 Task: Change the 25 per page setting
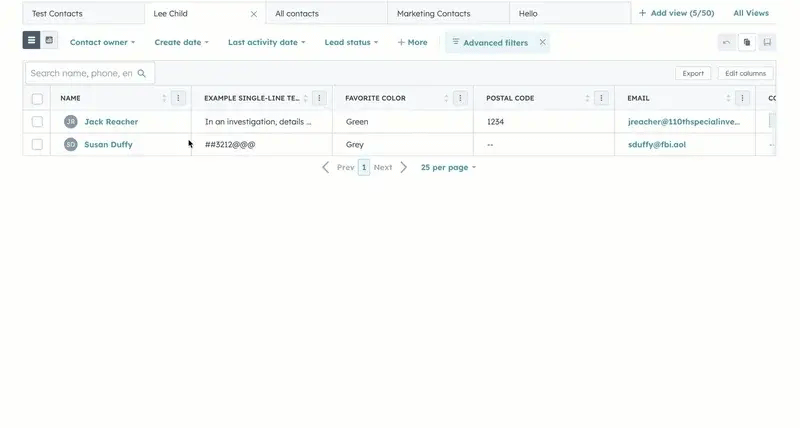pyautogui.click(x=448, y=167)
